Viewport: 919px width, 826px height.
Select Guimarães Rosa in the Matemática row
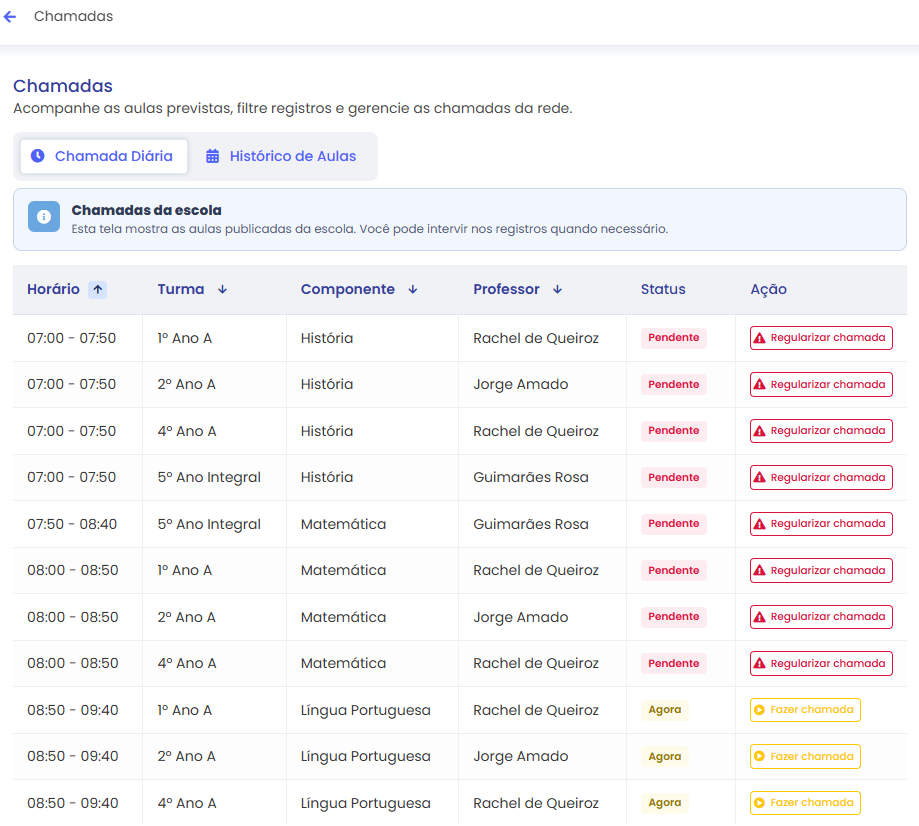click(530, 524)
